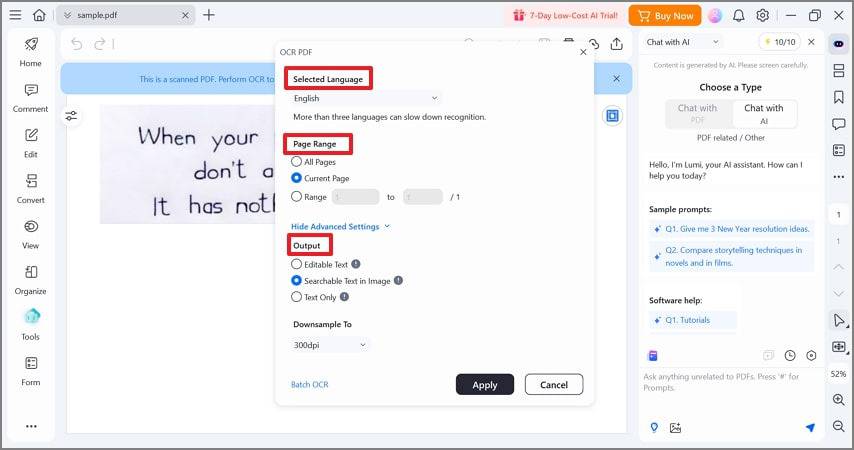Click Buy Now button

665,16
